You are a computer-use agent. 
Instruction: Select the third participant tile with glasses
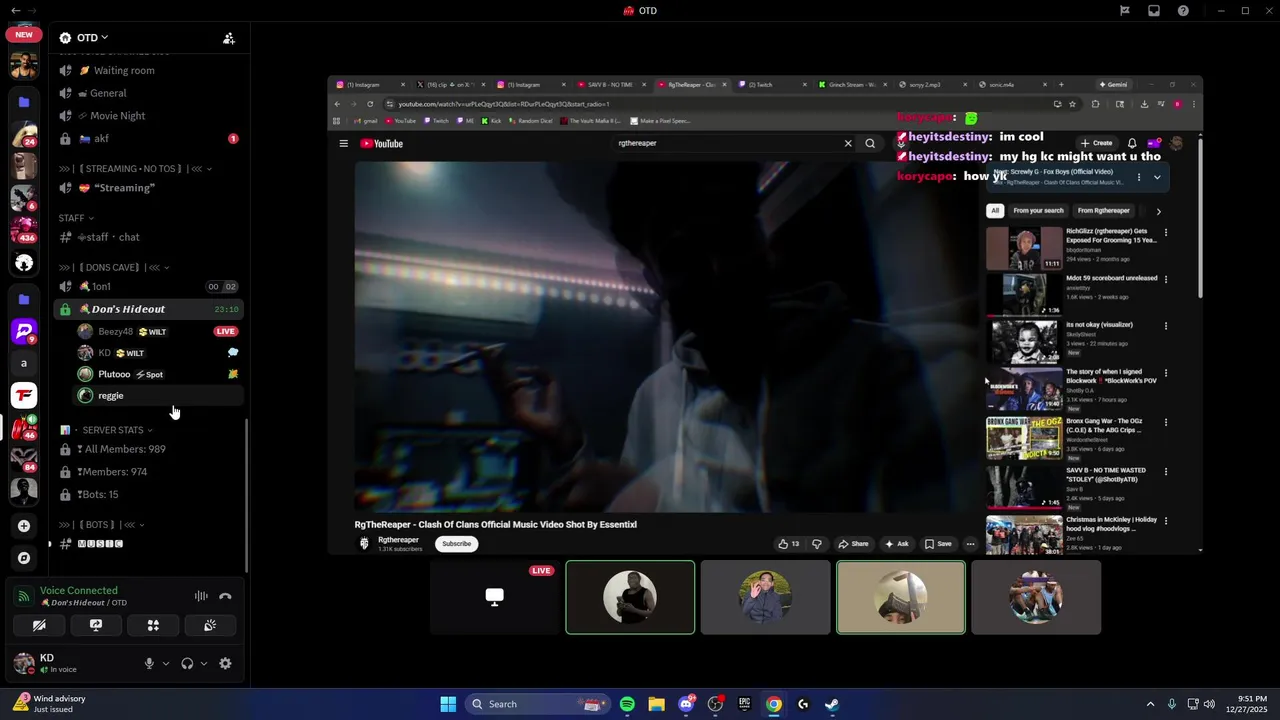(x=901, y=597)
